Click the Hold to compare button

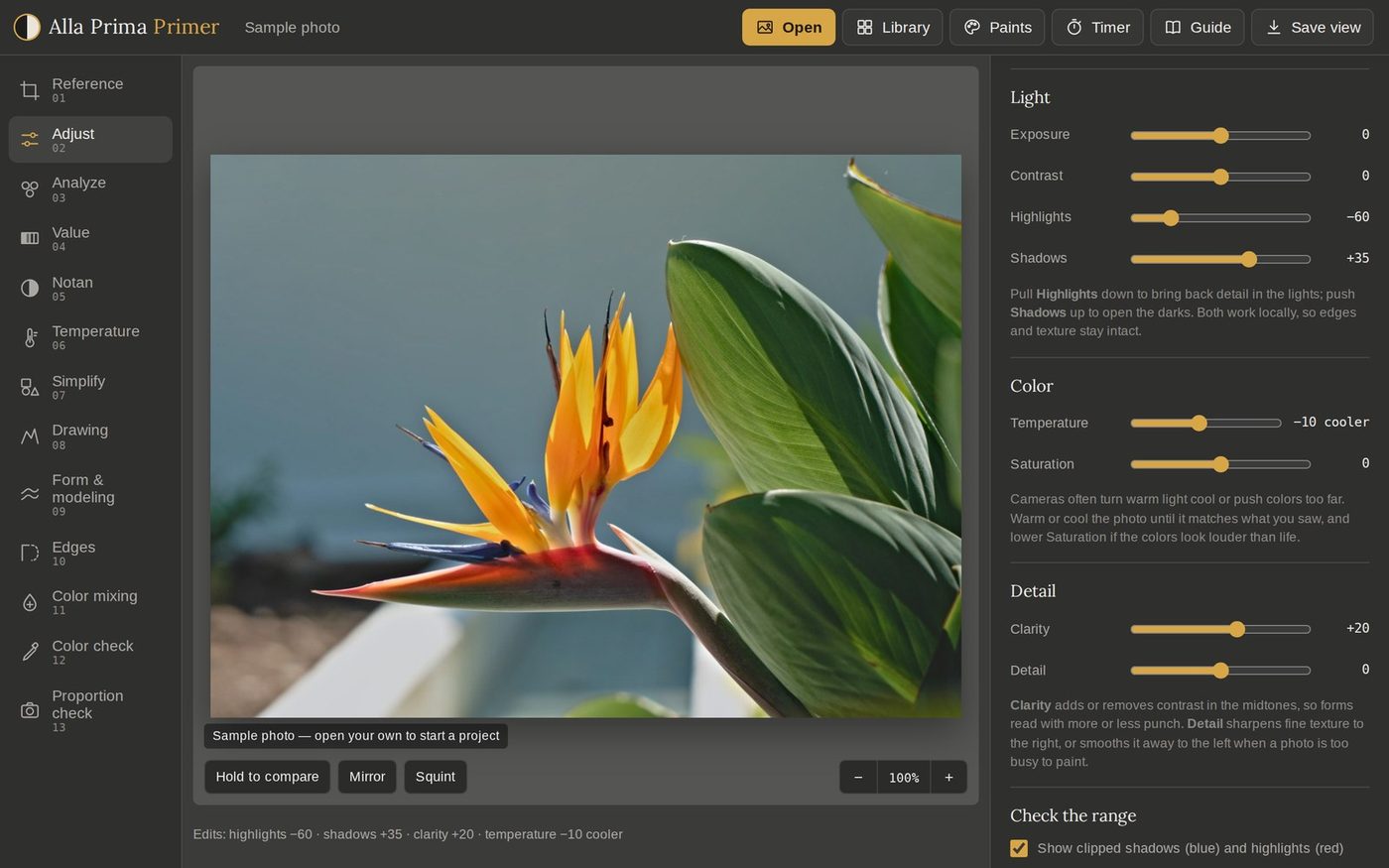point(267,777)
